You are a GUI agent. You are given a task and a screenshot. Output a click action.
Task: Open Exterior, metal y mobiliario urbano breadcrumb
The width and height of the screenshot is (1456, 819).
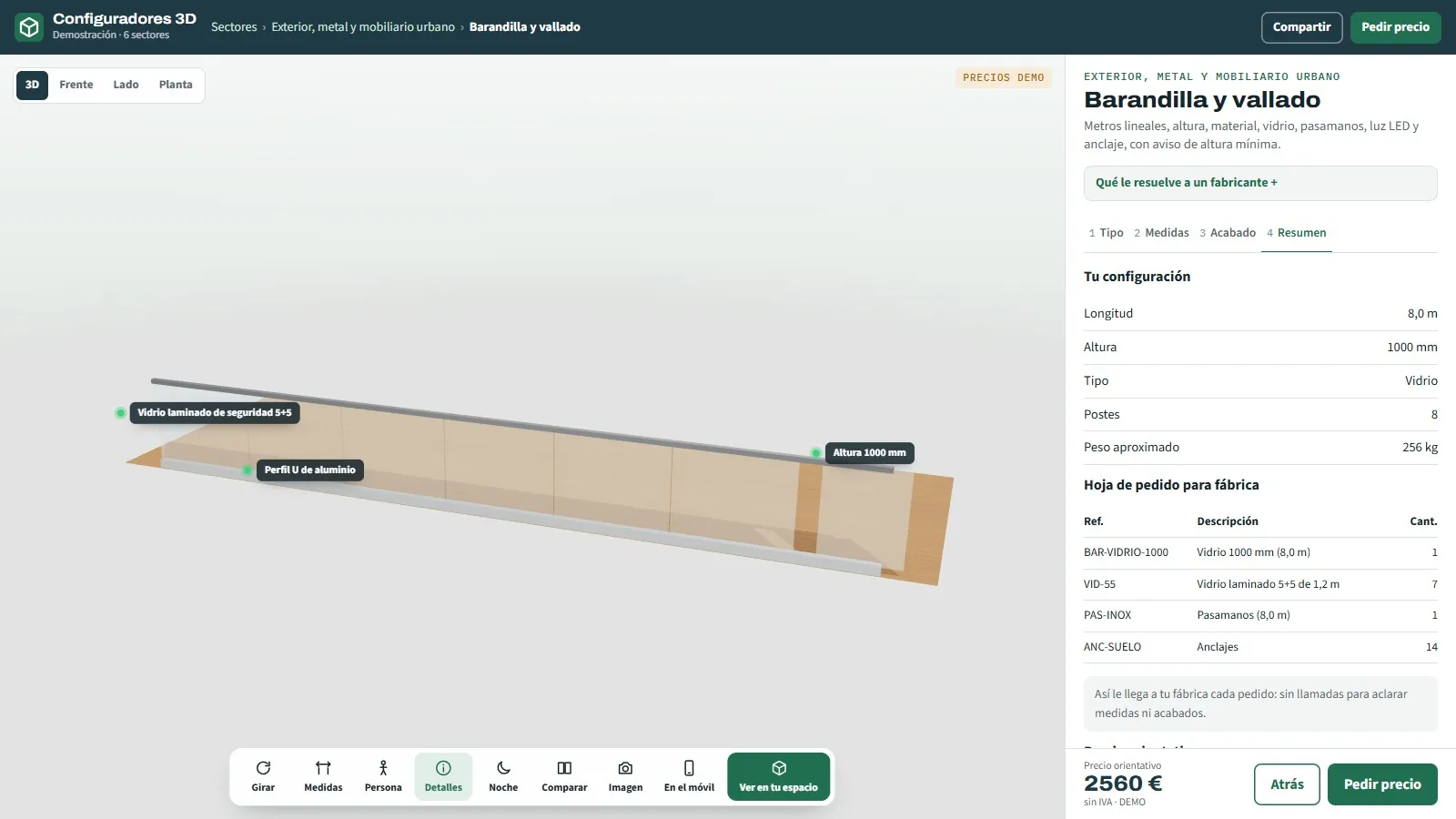(x=363, y=27)
